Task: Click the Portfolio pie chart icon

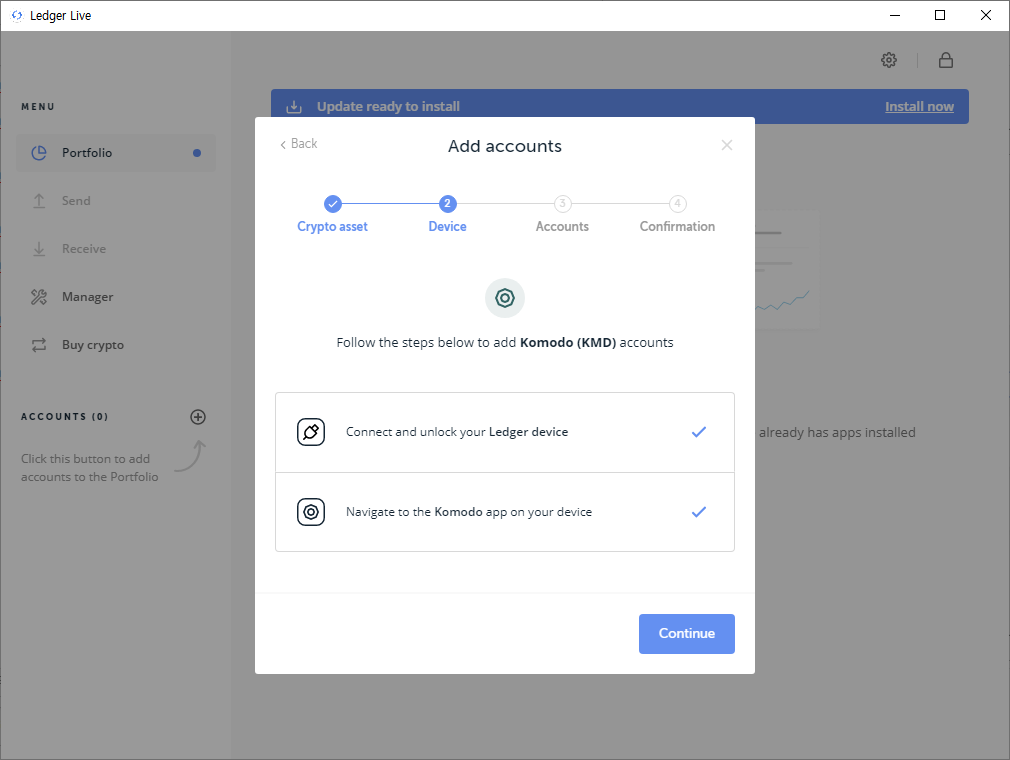Action: click(39, 153)
